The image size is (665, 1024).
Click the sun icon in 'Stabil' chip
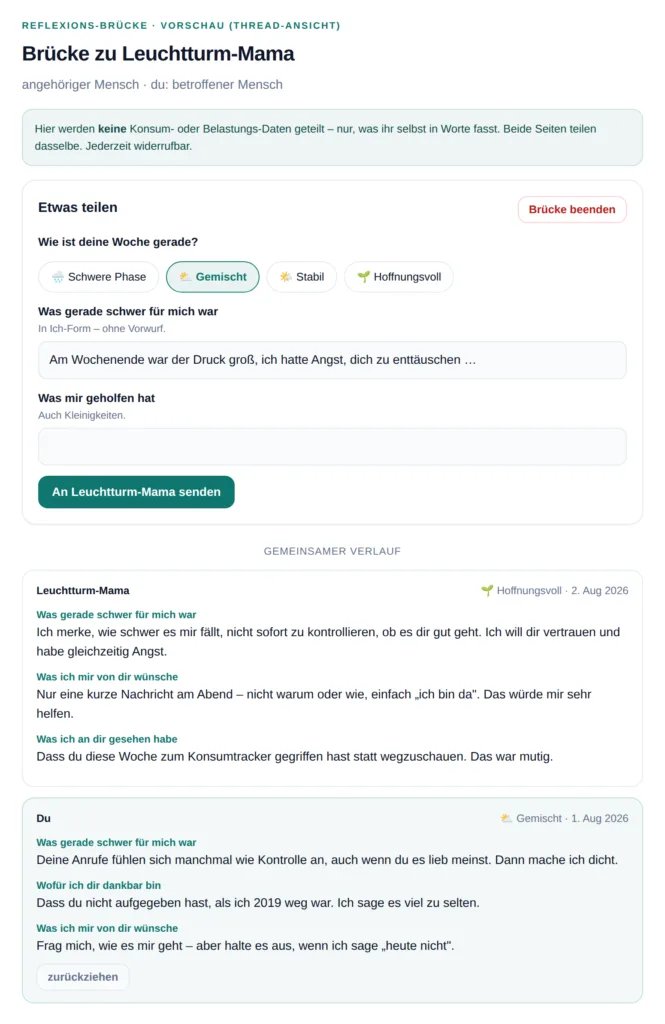(x=286, y=277)
